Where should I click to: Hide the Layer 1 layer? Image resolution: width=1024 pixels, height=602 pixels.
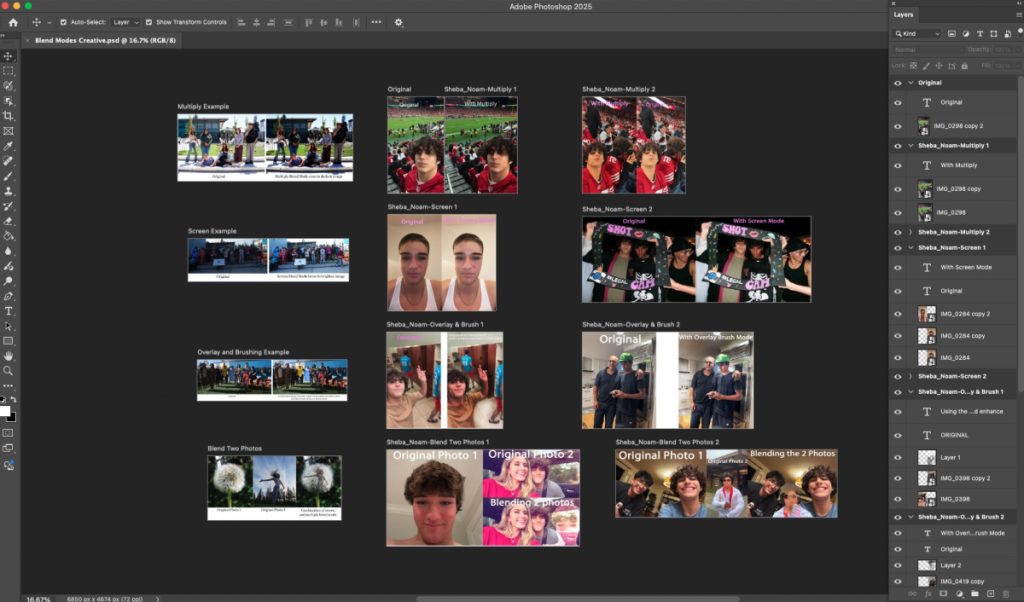coord(897,458)
